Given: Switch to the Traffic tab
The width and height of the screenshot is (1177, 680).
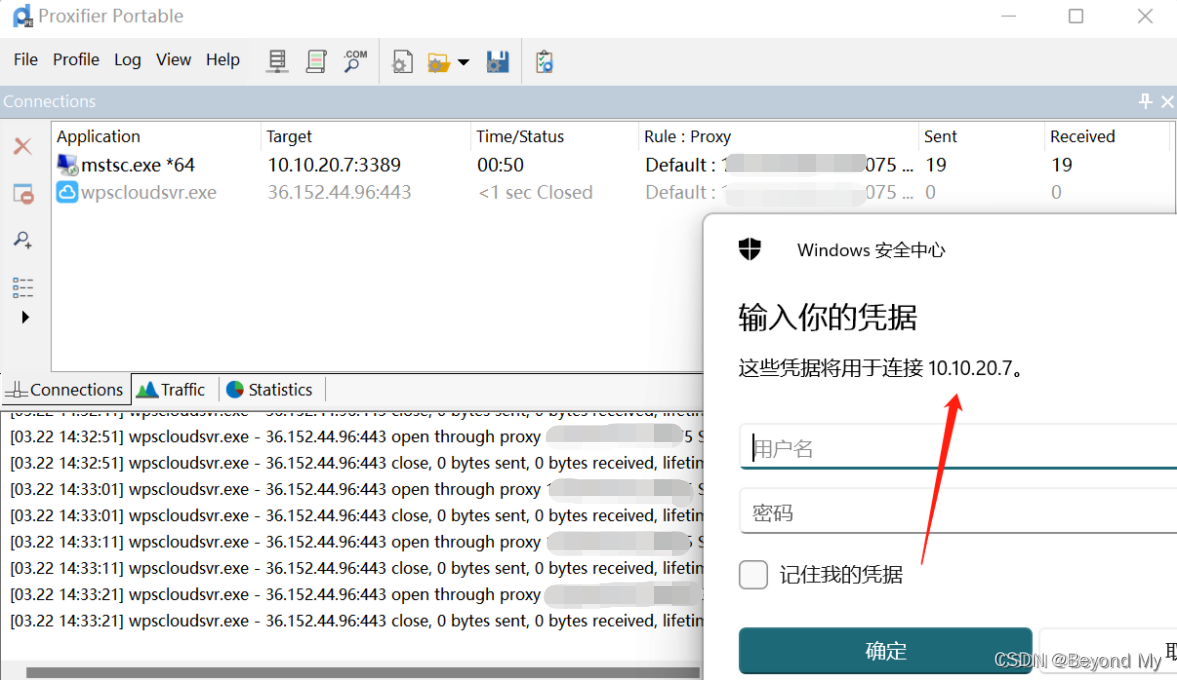Looking at the screenshot, I should tap(173, 390).
